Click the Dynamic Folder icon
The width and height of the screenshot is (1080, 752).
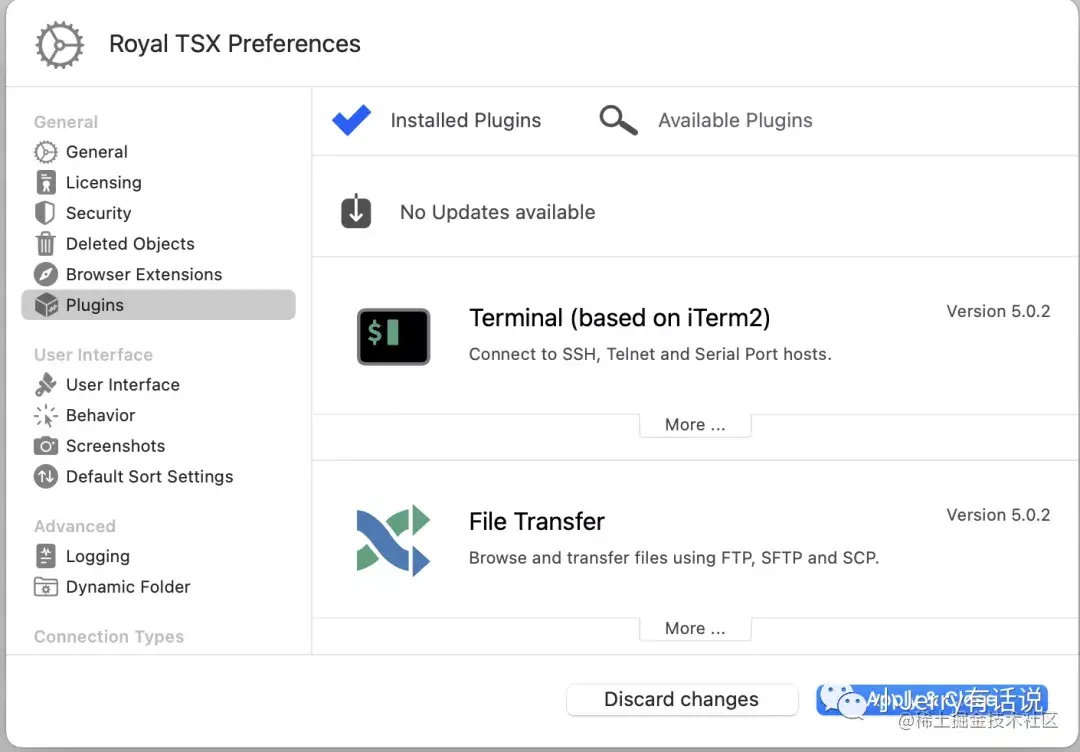[45, 587]
